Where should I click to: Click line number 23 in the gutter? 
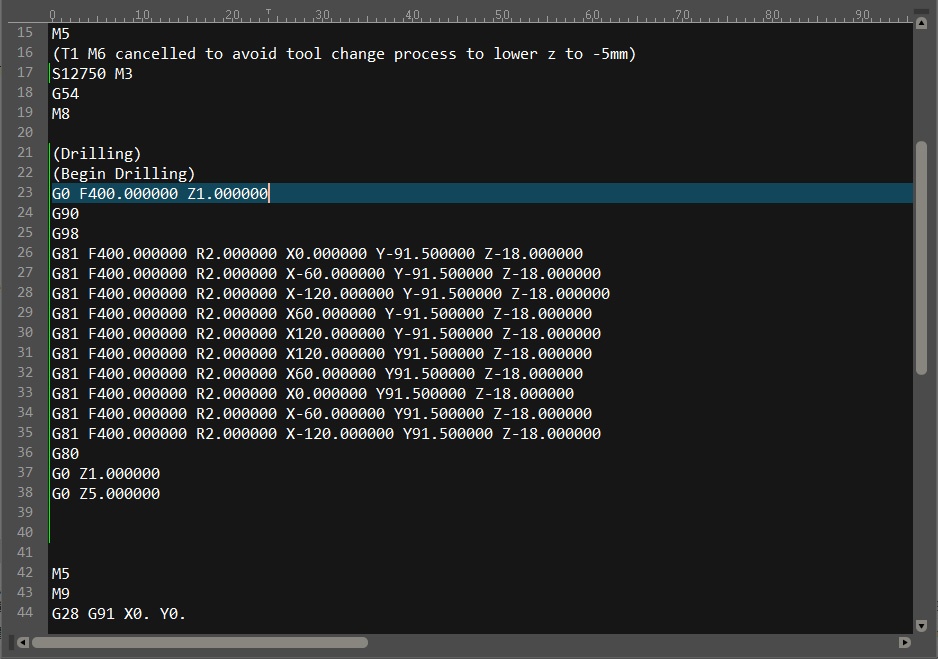[x=25, y=193]
